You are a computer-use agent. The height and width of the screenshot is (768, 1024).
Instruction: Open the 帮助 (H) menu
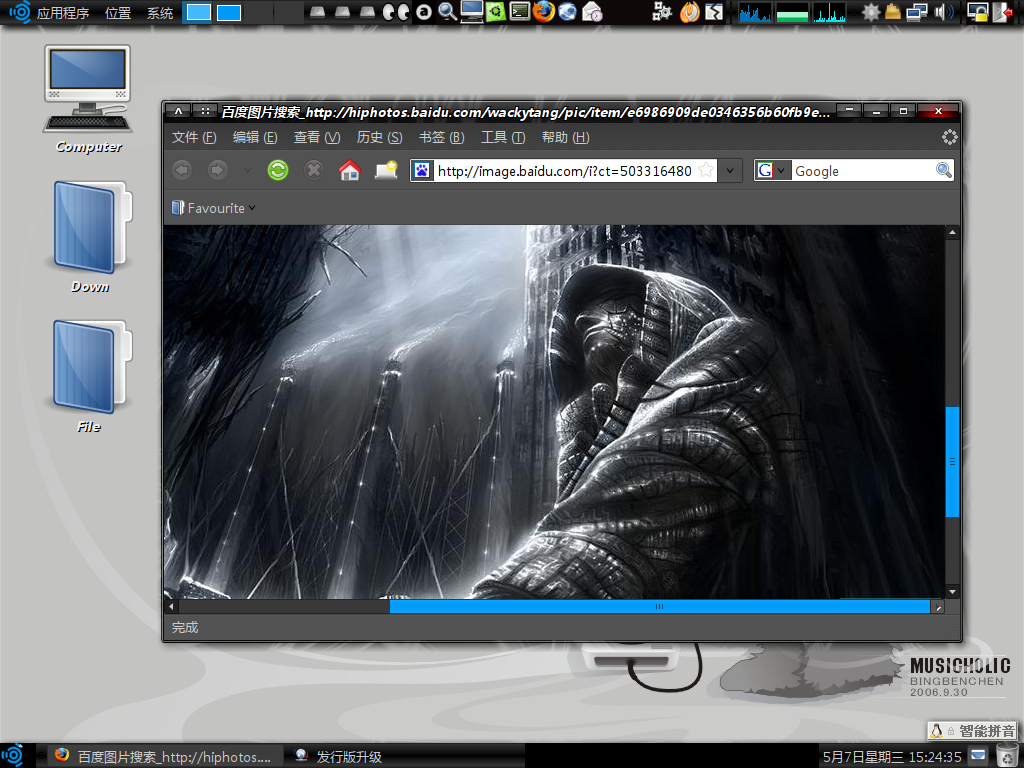click(566, 137)
